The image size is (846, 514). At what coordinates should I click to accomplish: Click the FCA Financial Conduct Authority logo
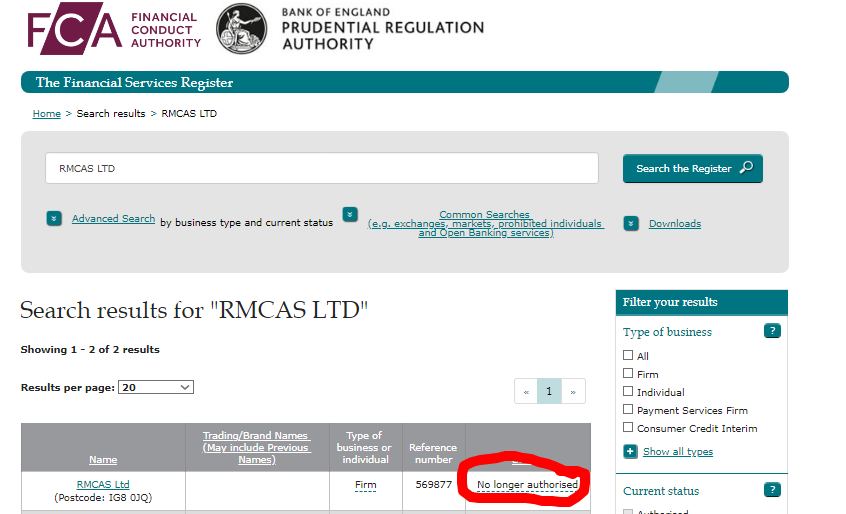coord(114,28)
